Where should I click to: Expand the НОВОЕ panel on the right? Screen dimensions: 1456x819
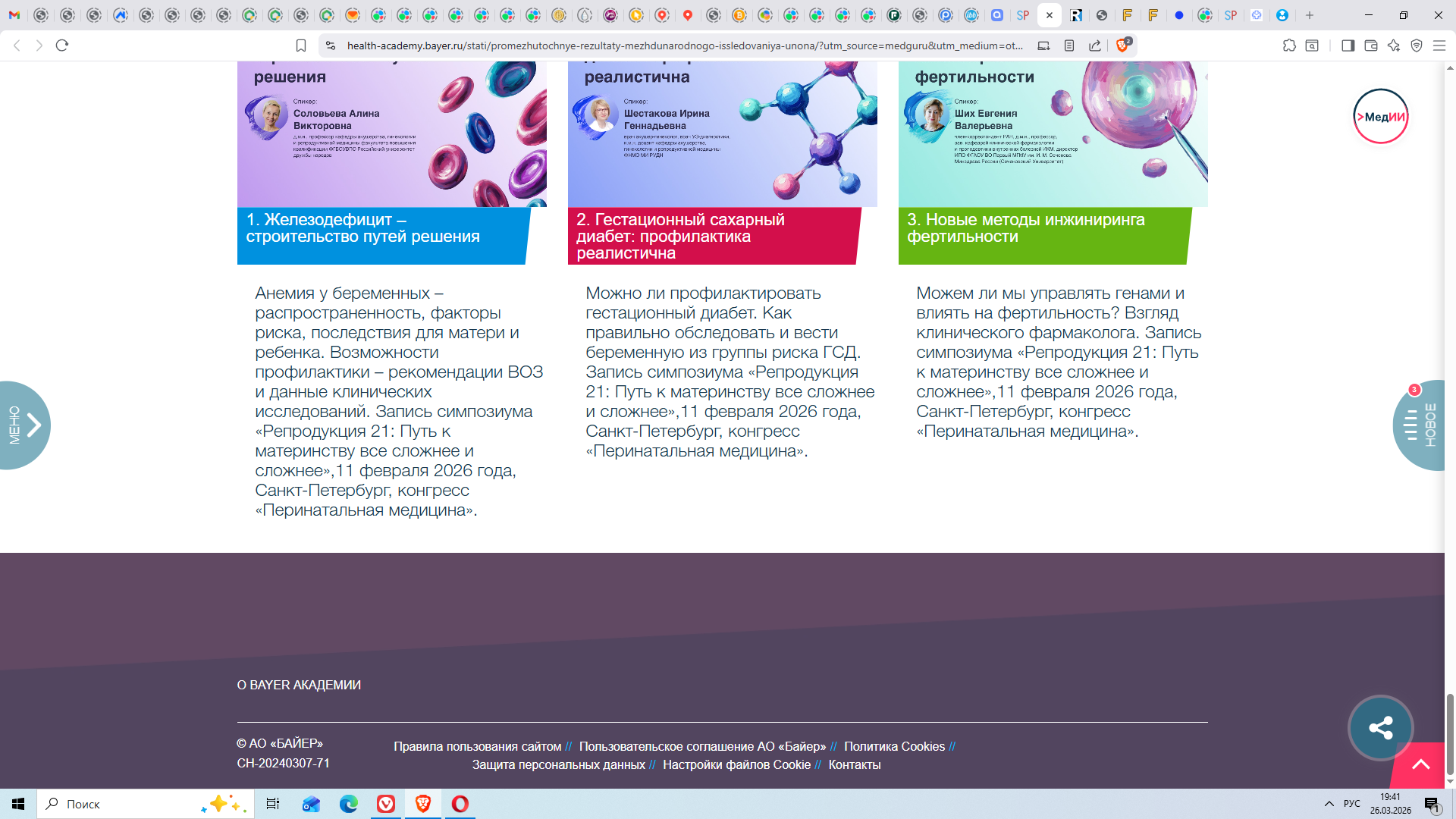tap(1420, 425)
